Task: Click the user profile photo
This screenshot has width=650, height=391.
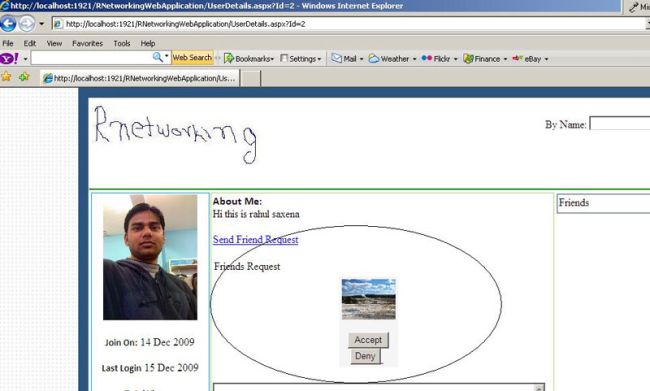Action: tap(150, 257)
